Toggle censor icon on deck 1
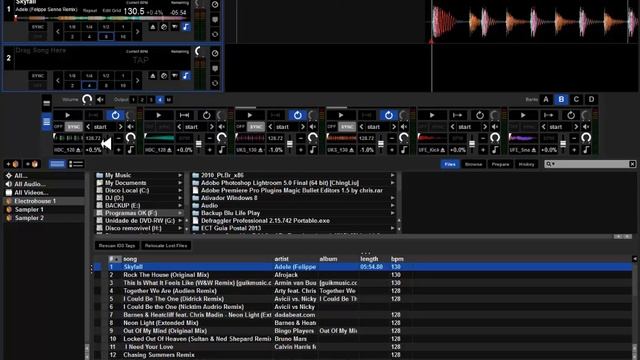This screenshot has width=640, height=360. [x=164, y=27]
